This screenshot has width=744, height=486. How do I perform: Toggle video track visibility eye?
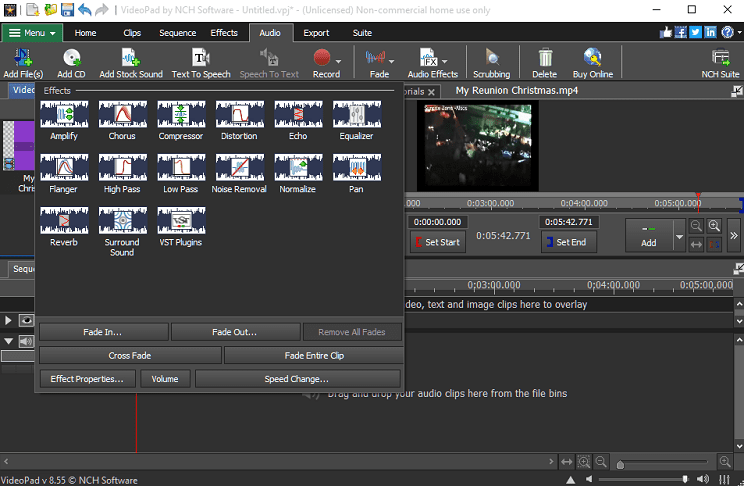(x=26, y=320)
